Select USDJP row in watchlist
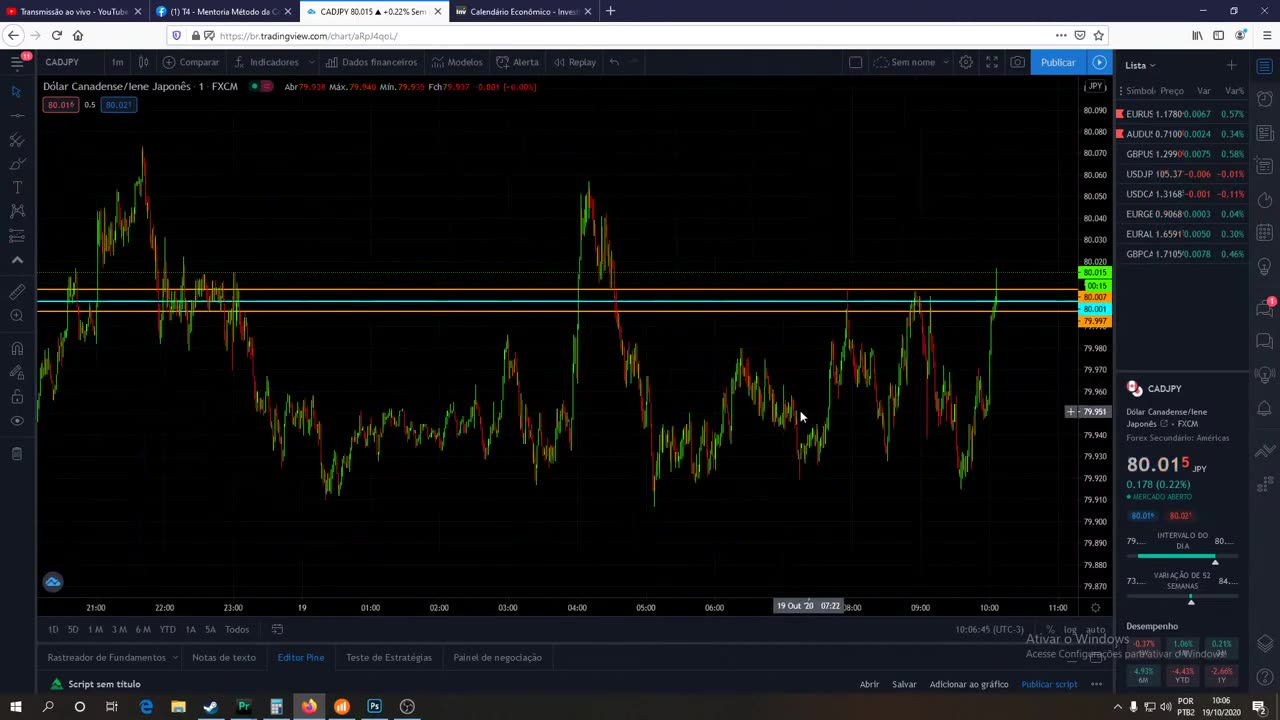 [x=1182, y=174]
